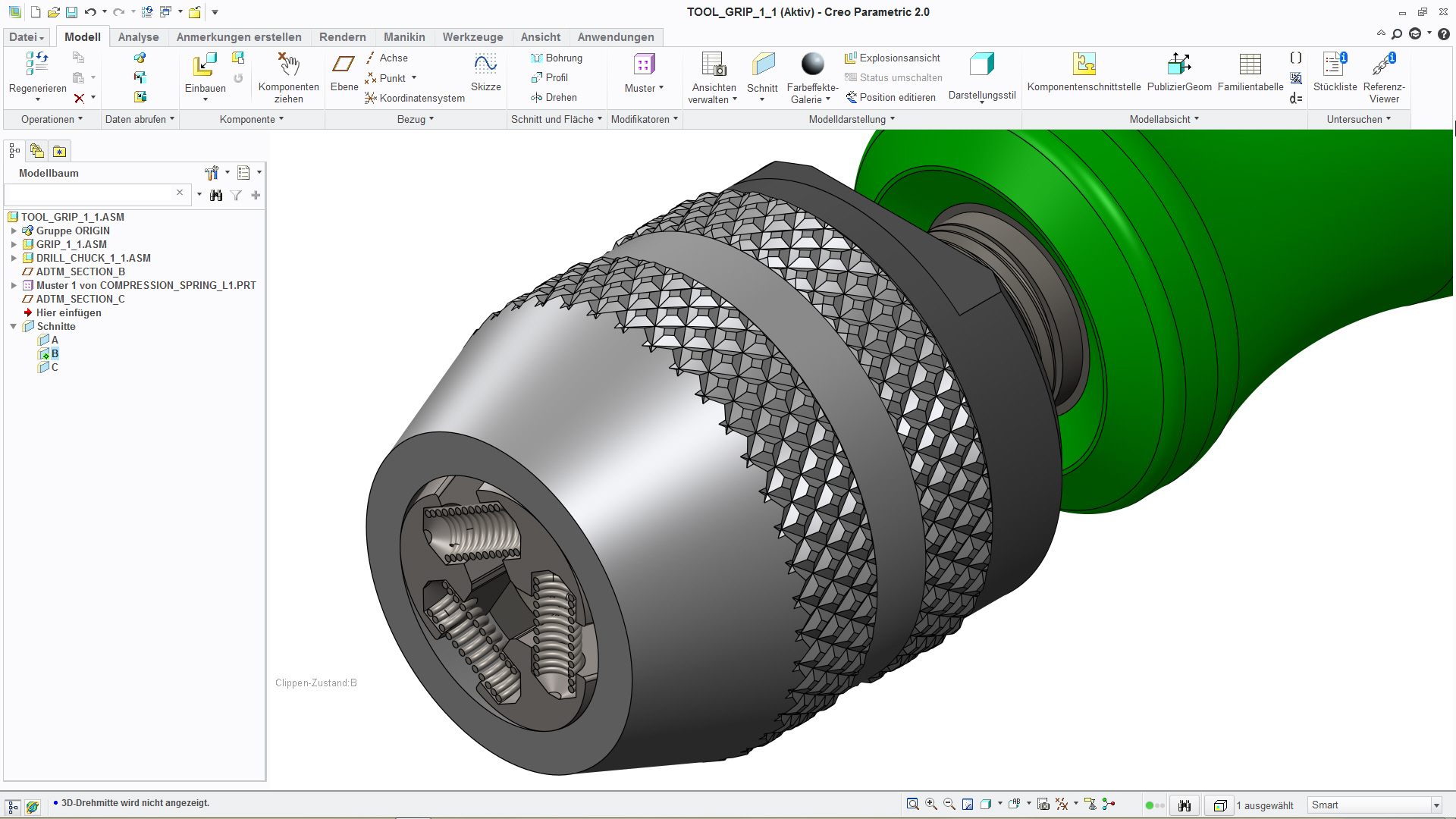The image size is (1456, 819).
Task: Expand DRILL_CHUCK_1_1.ASM tree node
Action: 14,258
